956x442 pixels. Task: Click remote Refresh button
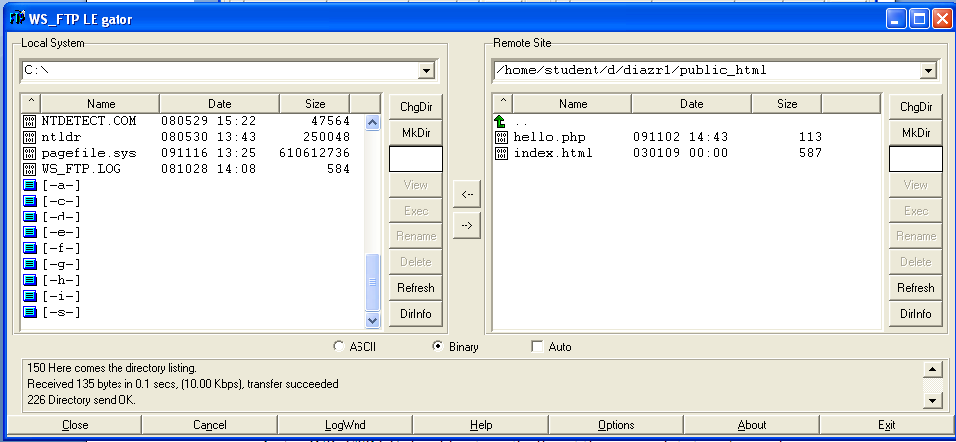(x=916, y=287)
